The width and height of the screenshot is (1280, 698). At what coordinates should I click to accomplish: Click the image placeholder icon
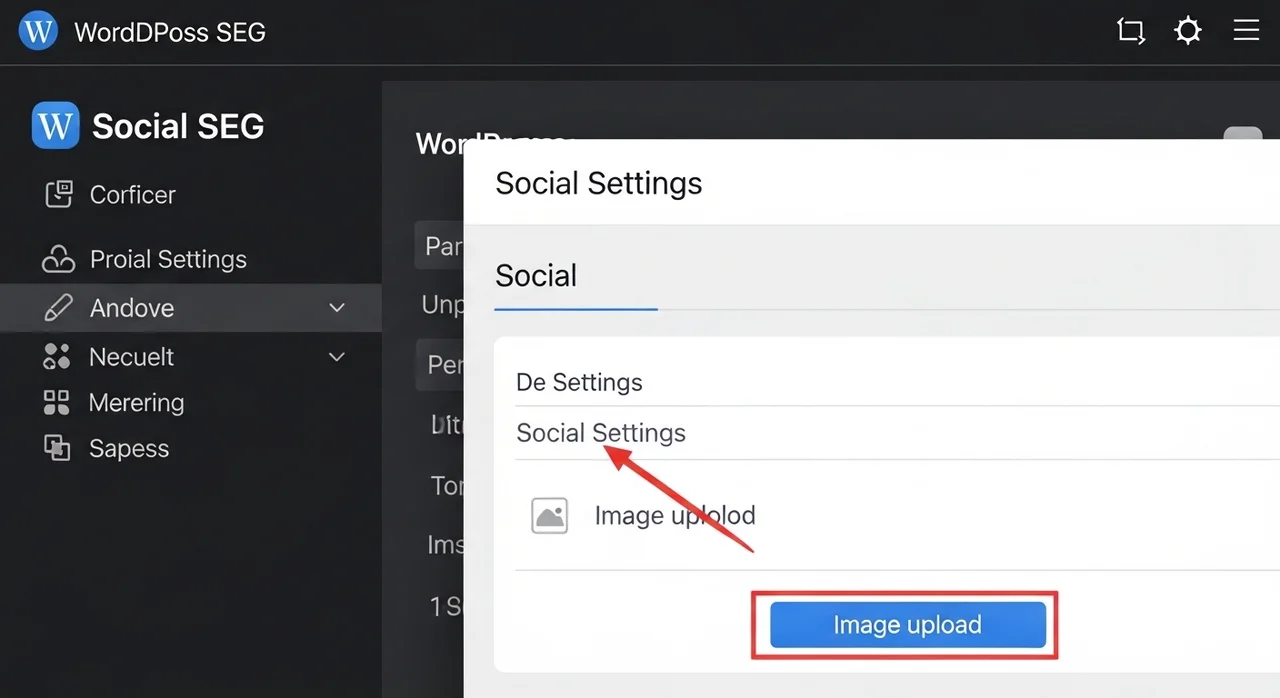tap(549, 516)
